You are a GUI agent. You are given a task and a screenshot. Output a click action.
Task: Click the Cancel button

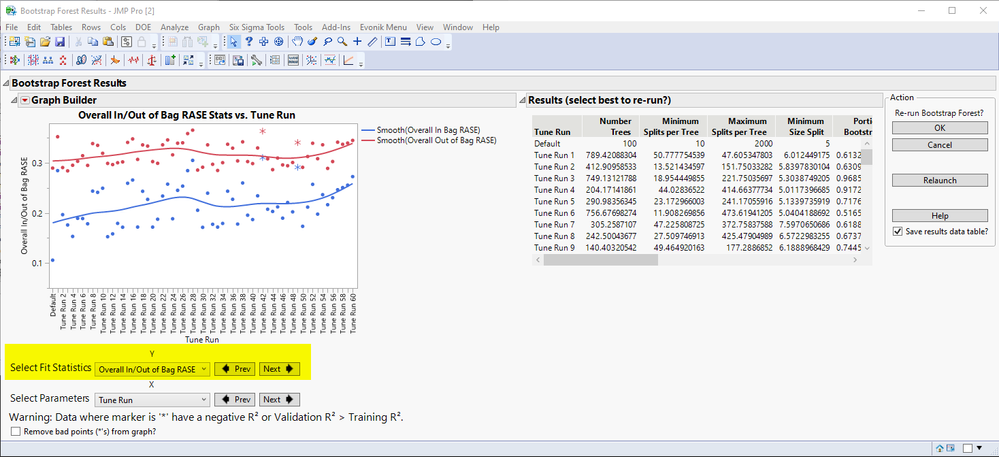click(940, 145)
